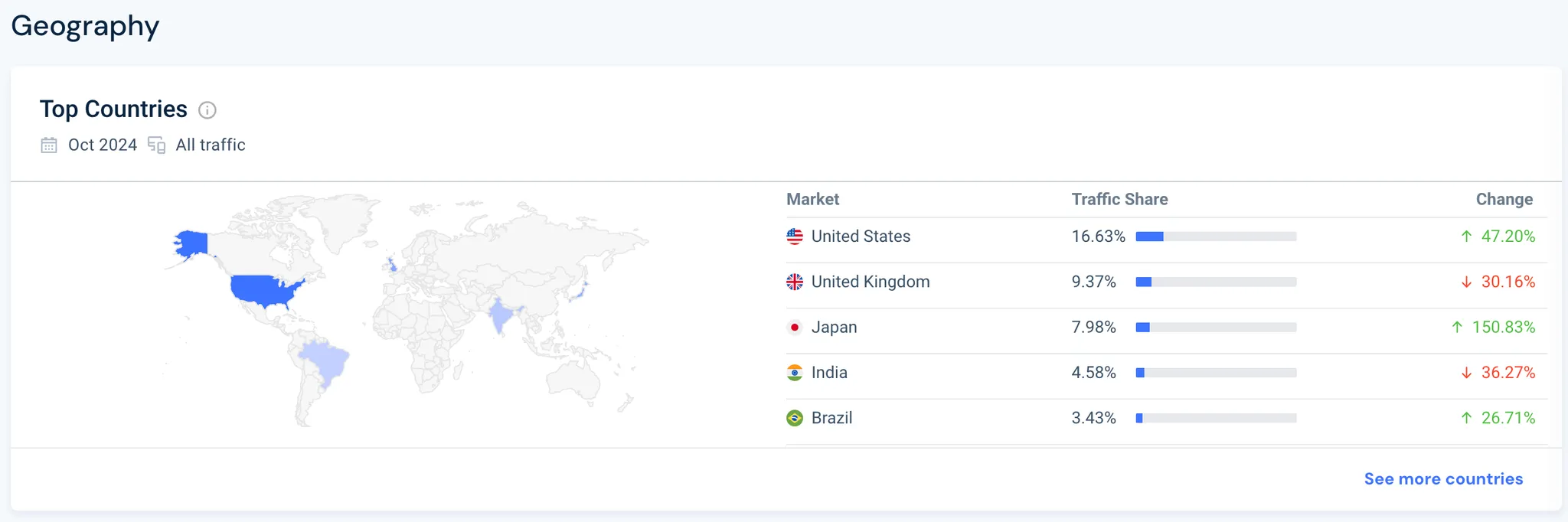Click the United States traffic share bar
1568x522 pixels.
[x=1216, y=237]
